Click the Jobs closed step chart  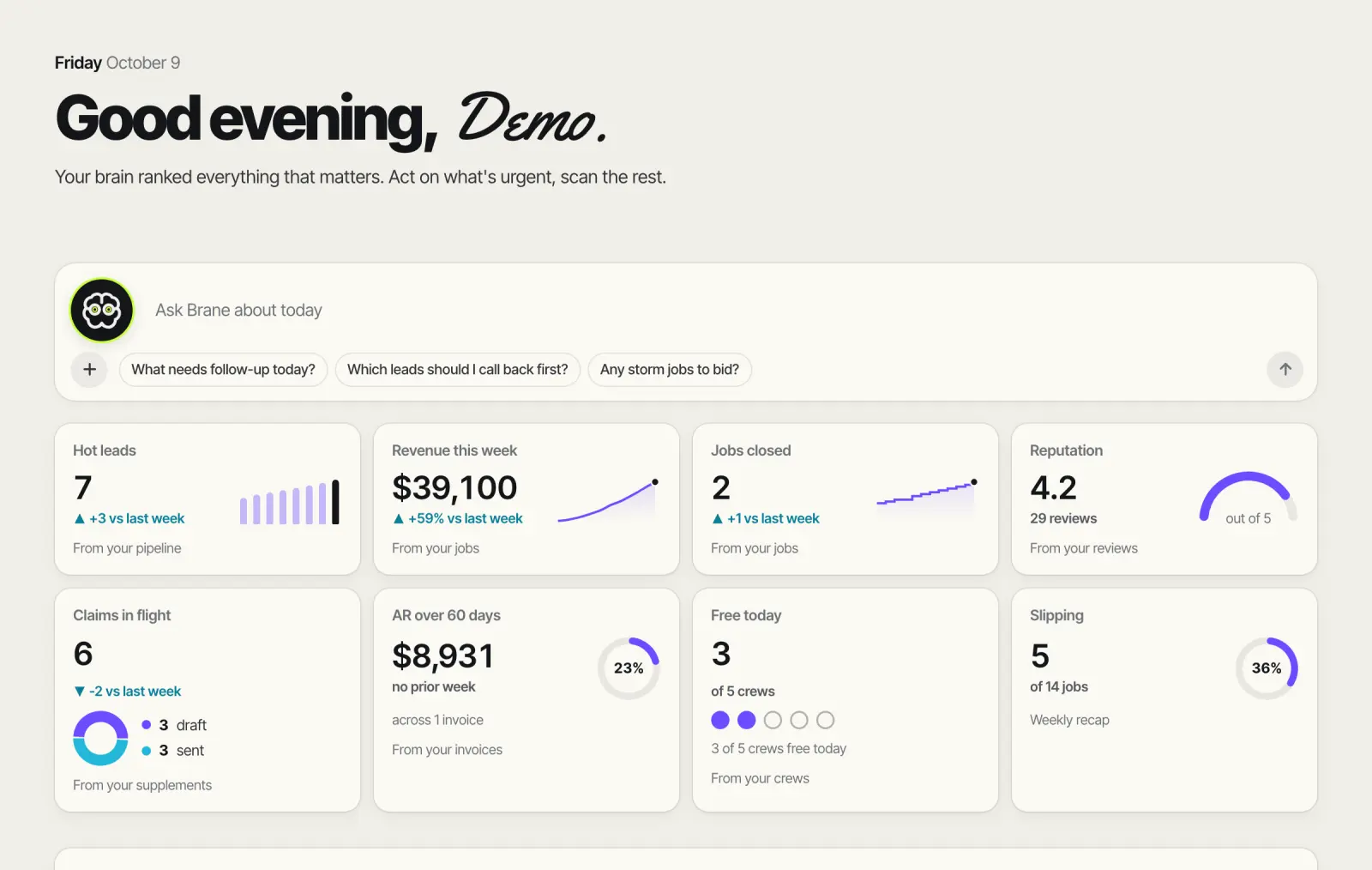tap(927, 496)
